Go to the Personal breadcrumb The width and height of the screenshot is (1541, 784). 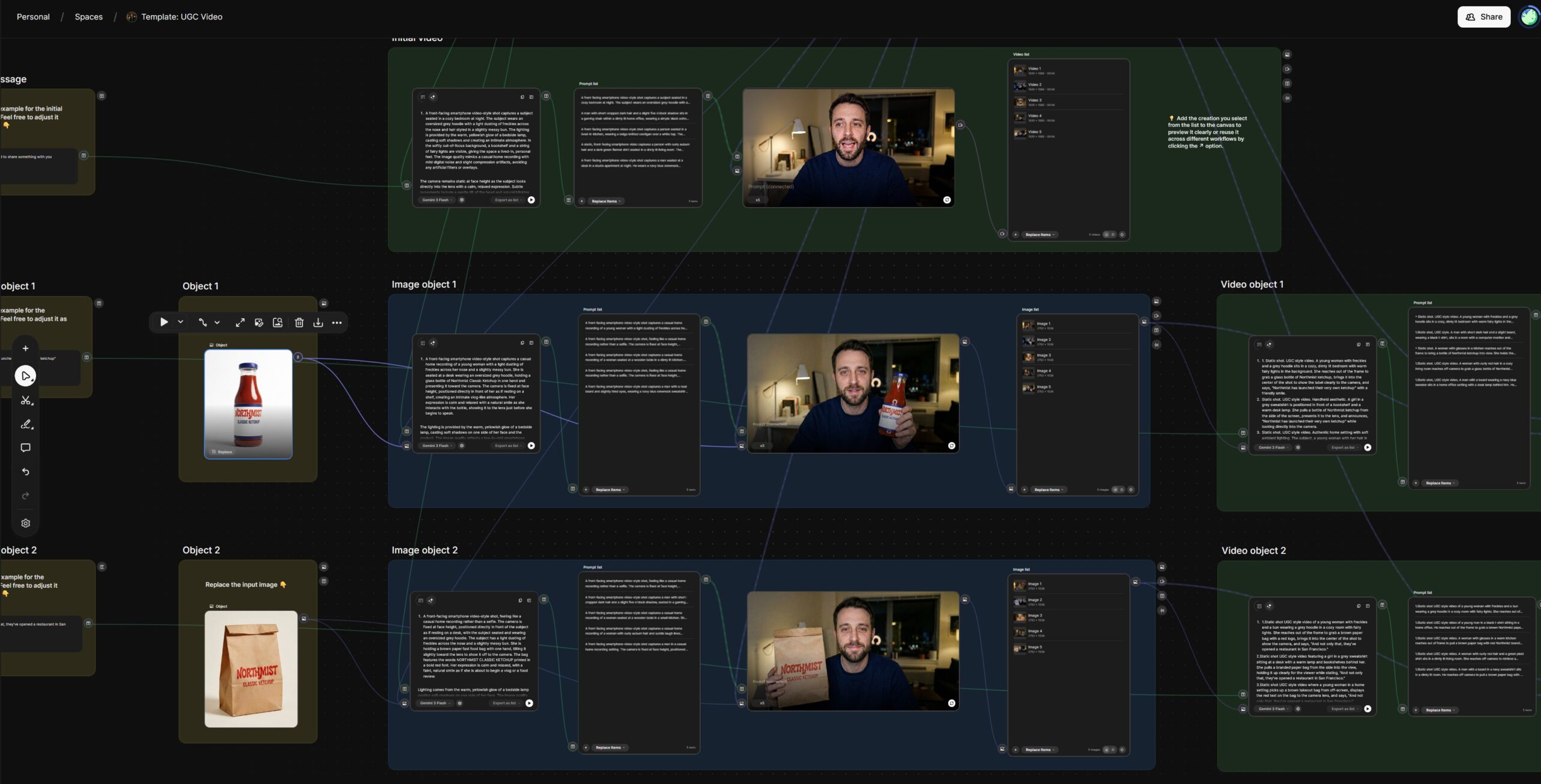(x=33, y=17)
